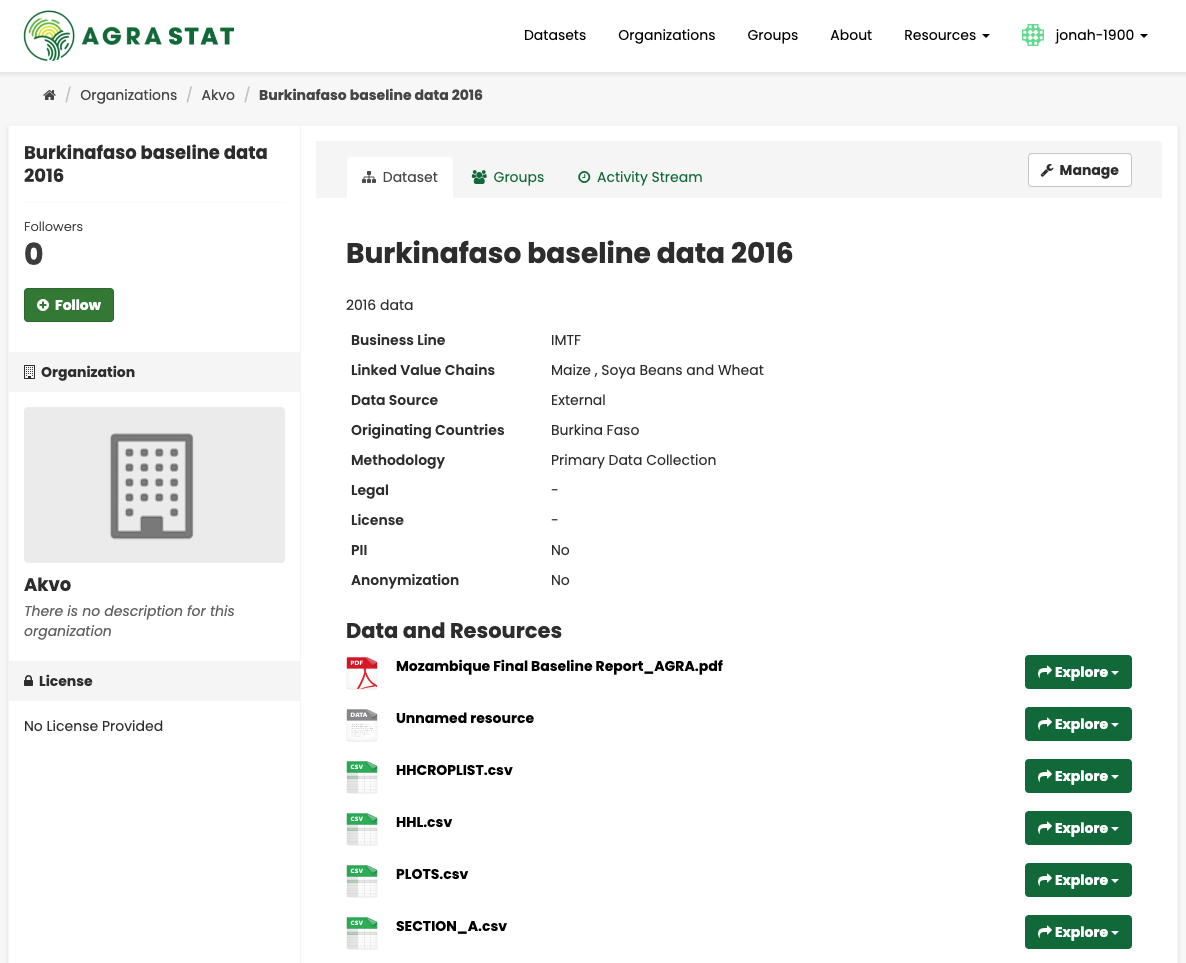
Task: Open Explore dropdown for Mozambique Final Baseline Report
Action: coord(1078,673)
